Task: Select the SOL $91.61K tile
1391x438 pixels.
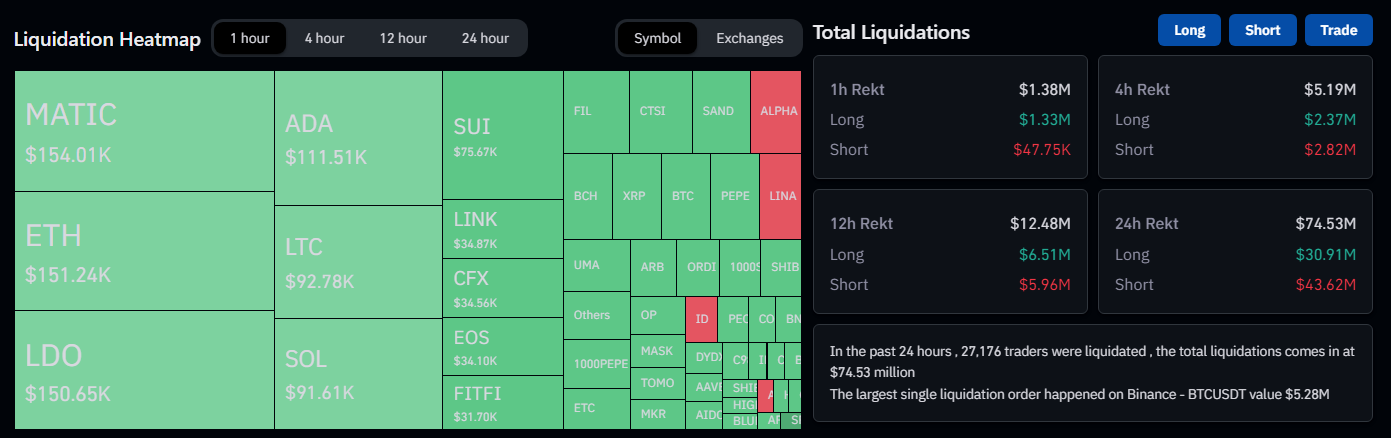Action: 358,373
